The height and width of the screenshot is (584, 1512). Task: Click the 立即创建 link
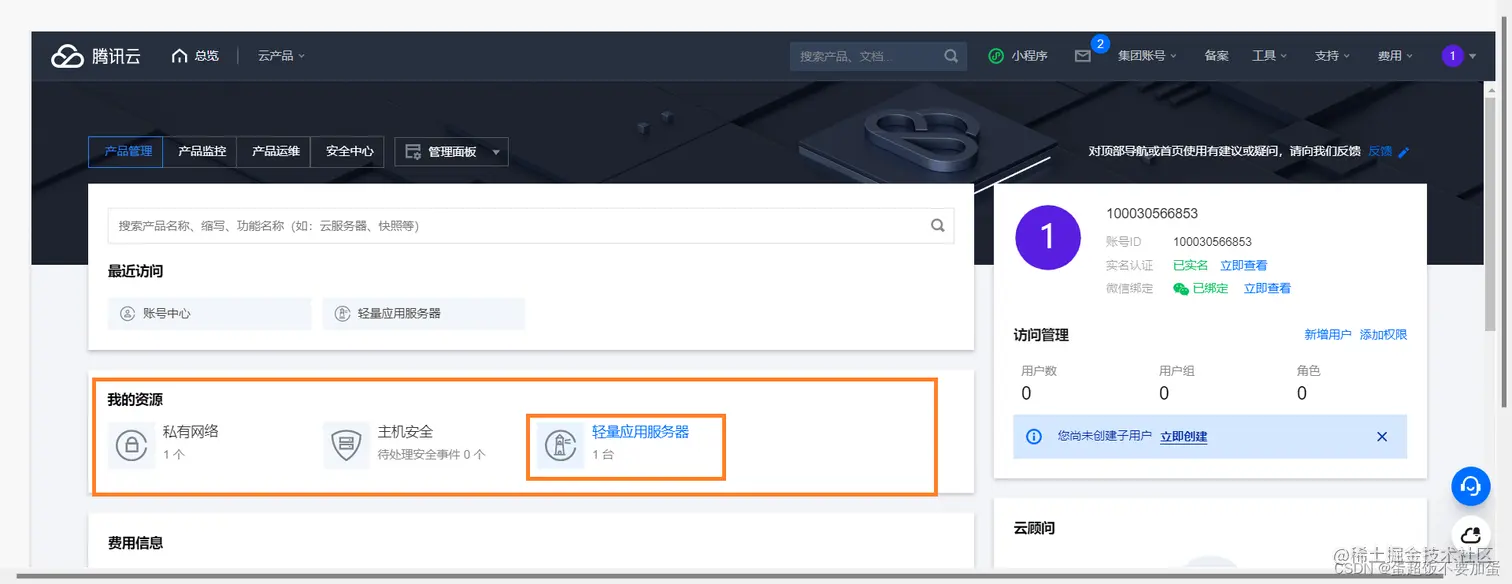pyautogui.click(x=1184, y=437)
